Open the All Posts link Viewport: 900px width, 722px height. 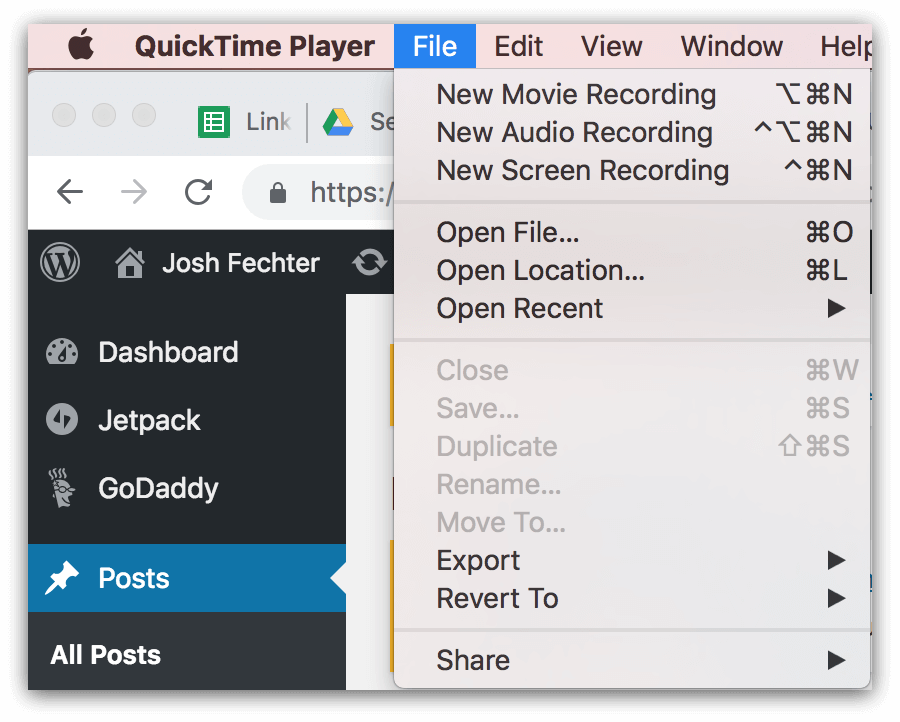point(106,655)
